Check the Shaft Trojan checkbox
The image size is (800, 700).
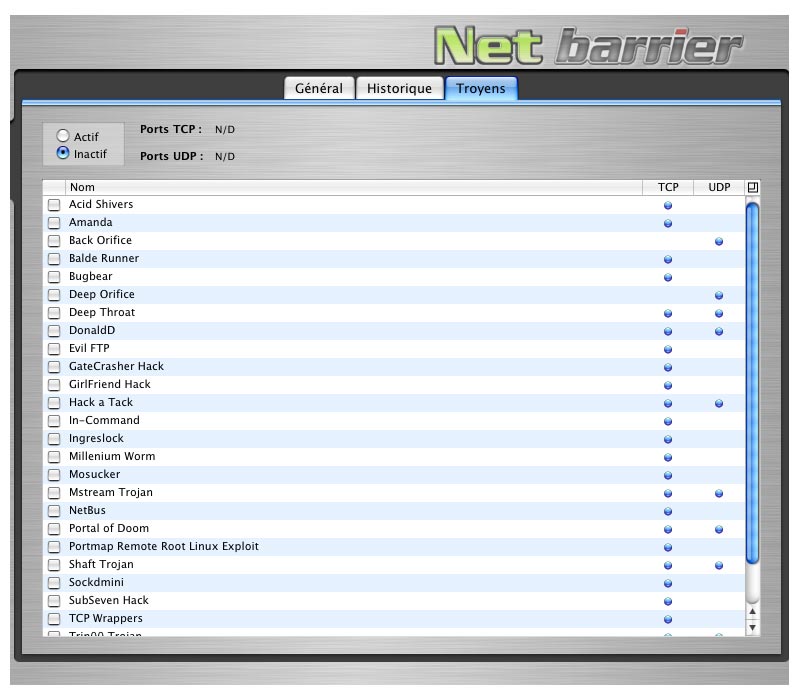pyautogui.click(x=54, y=565)
